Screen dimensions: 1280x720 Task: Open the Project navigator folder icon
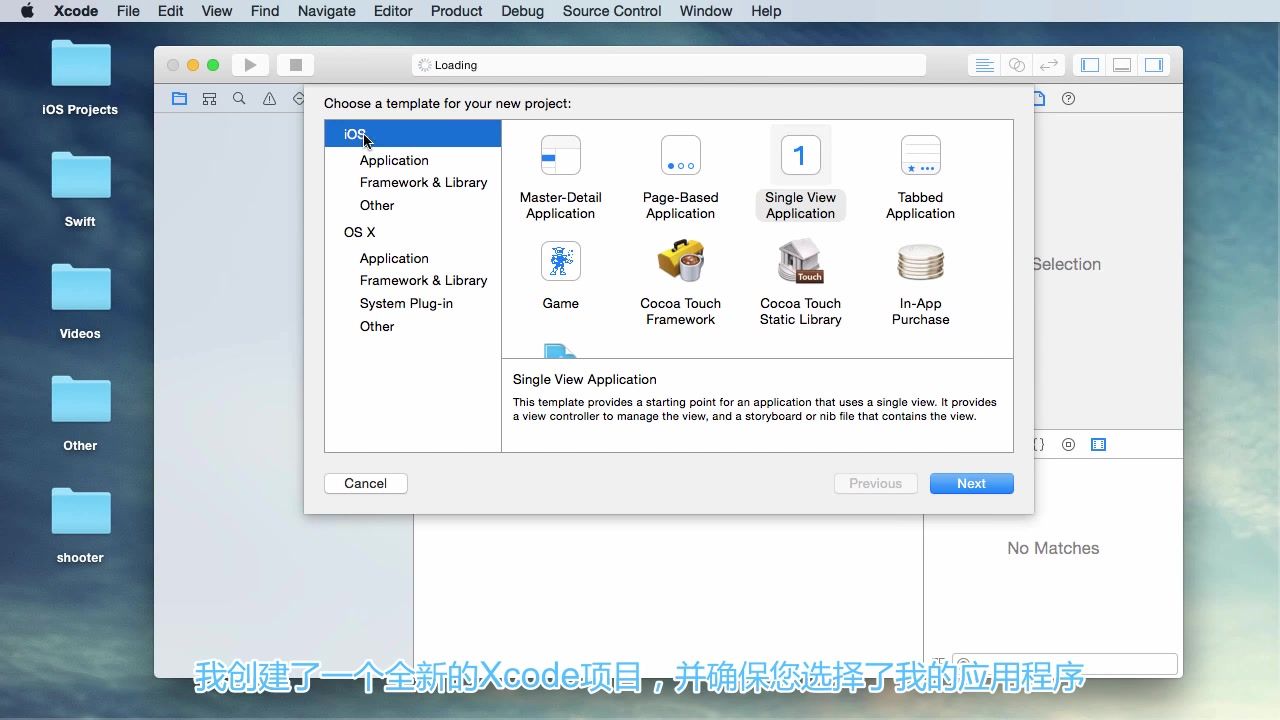click(179, 99)
